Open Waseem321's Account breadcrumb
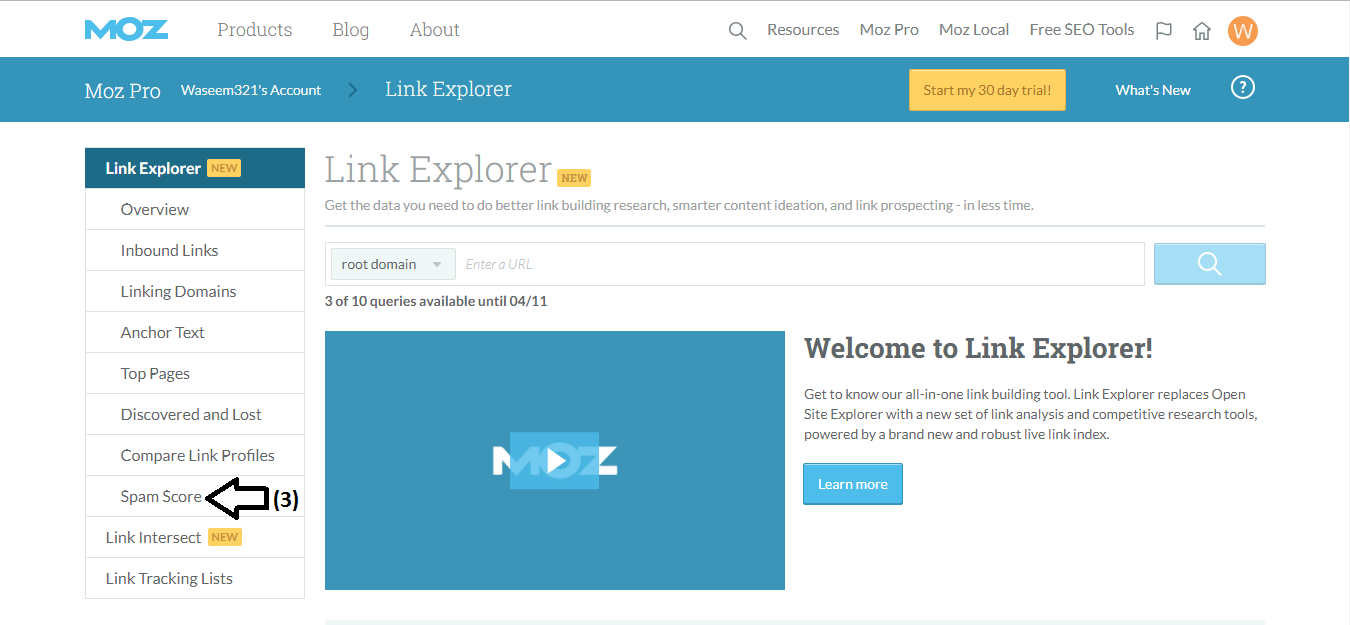This screenshot has width=1350, height=625. pyautogui.click(x=251, y=90)
